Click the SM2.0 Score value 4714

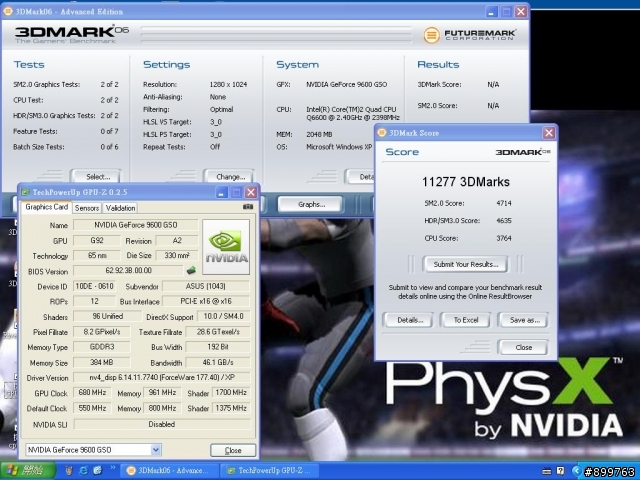[504, 203]
